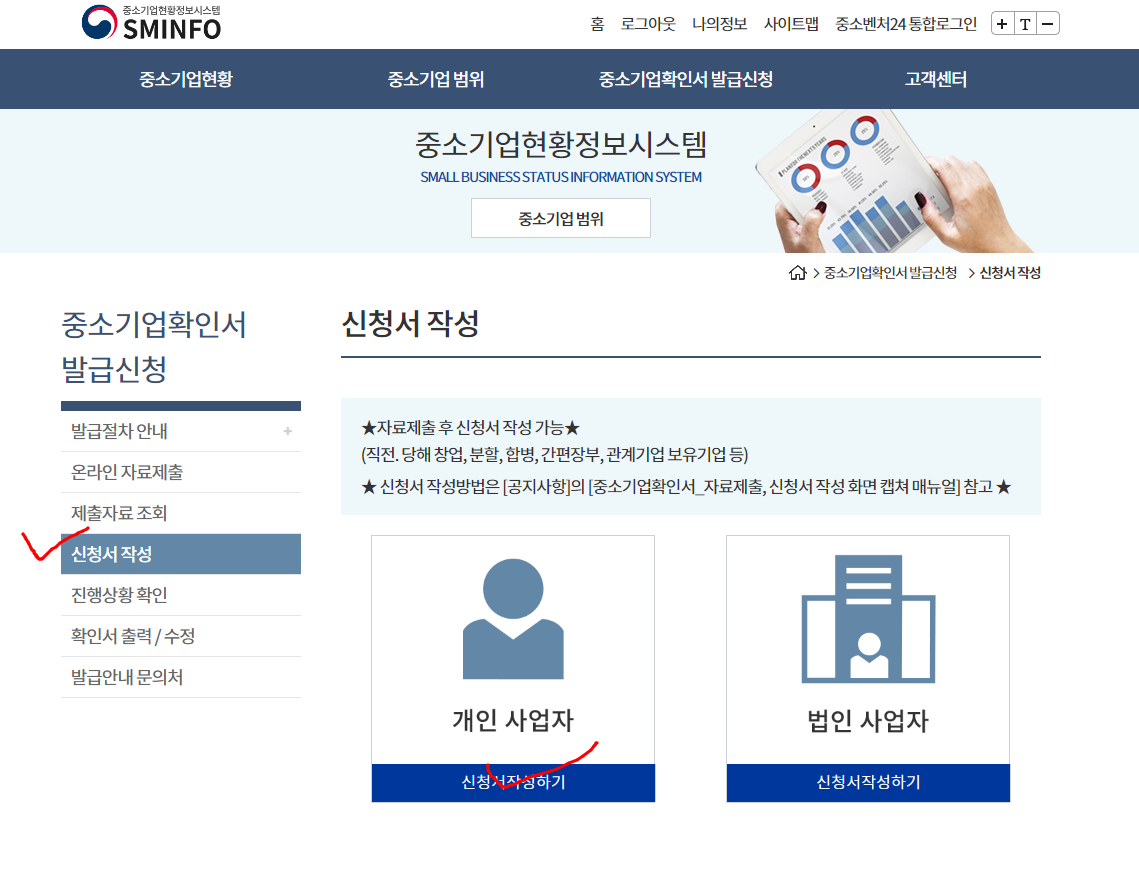1139x879 pixels.
Task: Select 발급안내 문의처 in sidebar
Action: 181,677
